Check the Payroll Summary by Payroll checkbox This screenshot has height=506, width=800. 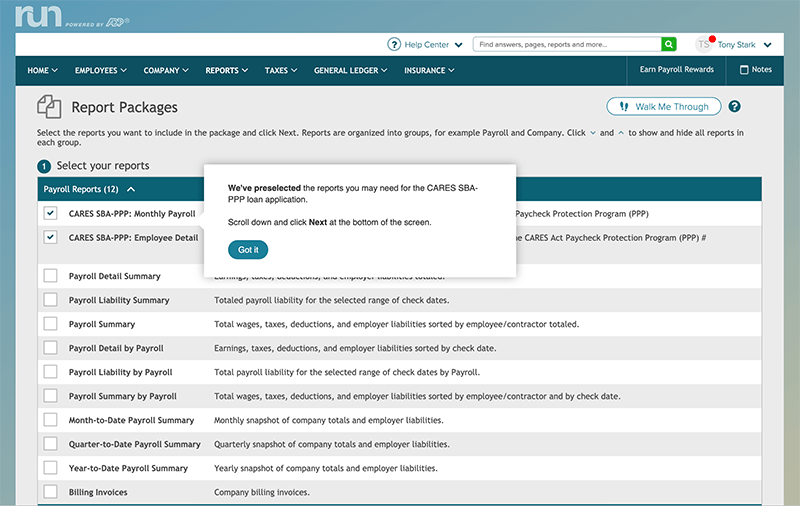click(x=50, y=395)
